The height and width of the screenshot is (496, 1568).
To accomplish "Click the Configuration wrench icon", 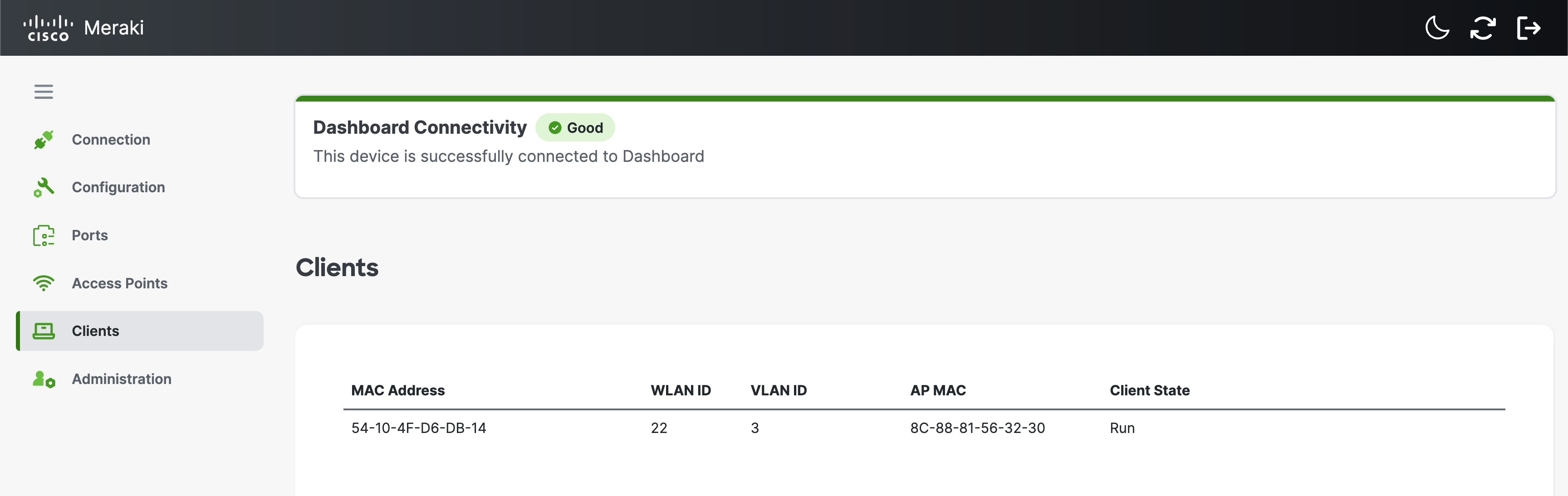I will (x=44, y=187).
